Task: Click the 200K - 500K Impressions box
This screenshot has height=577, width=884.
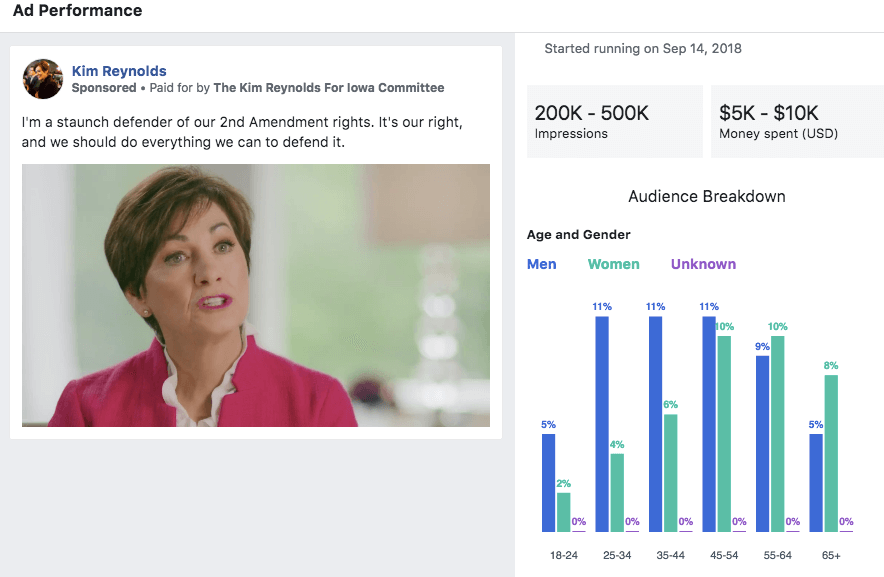Action: click(614, 122)
